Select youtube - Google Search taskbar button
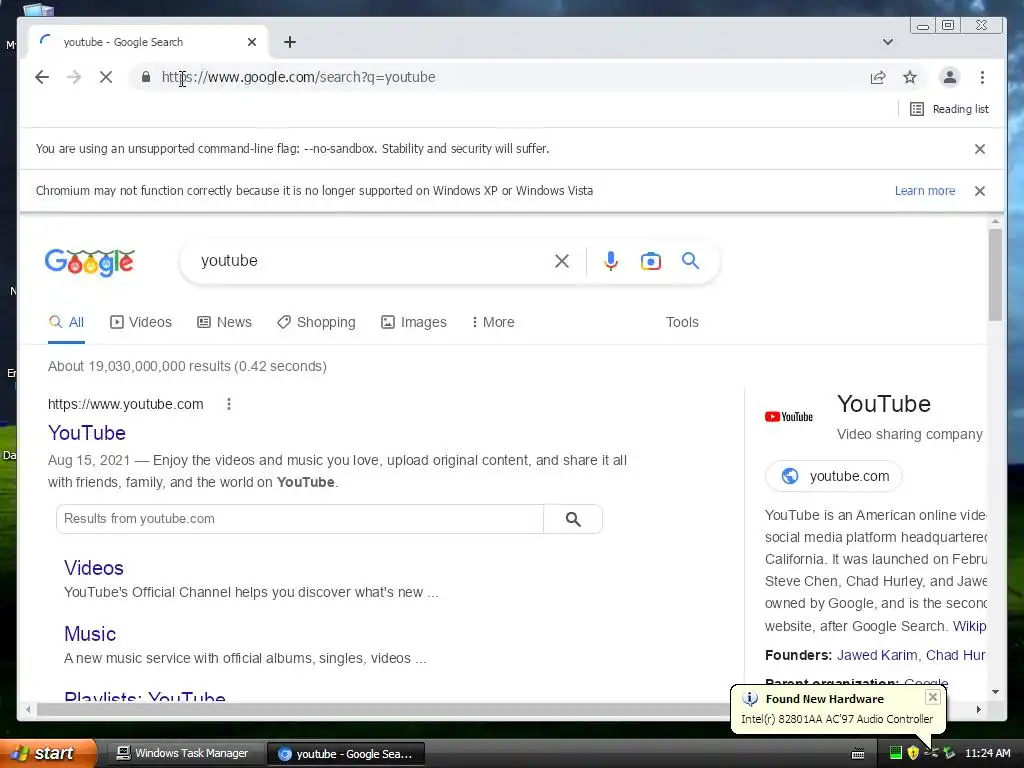This screenshot has width=1024, height=768. (346, 754)
